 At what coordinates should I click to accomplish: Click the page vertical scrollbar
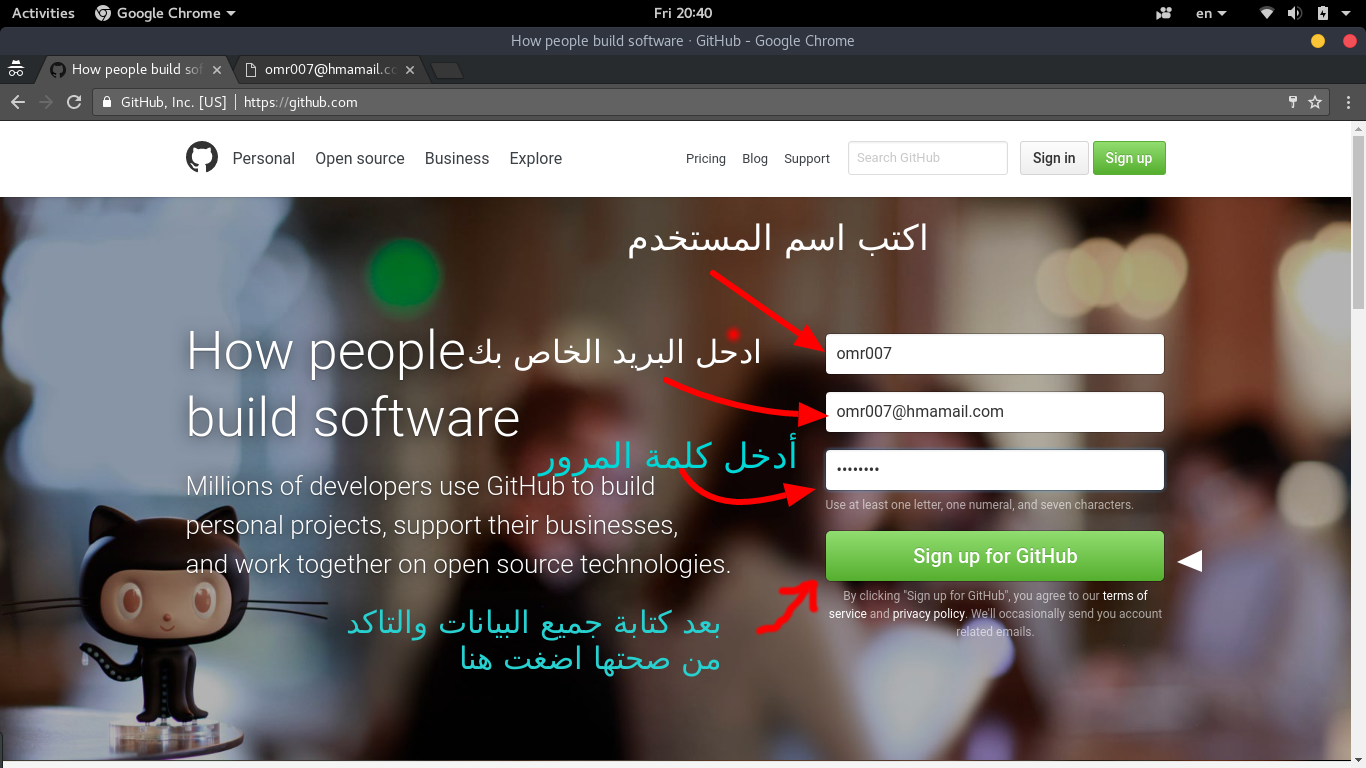click(1358, 220)
